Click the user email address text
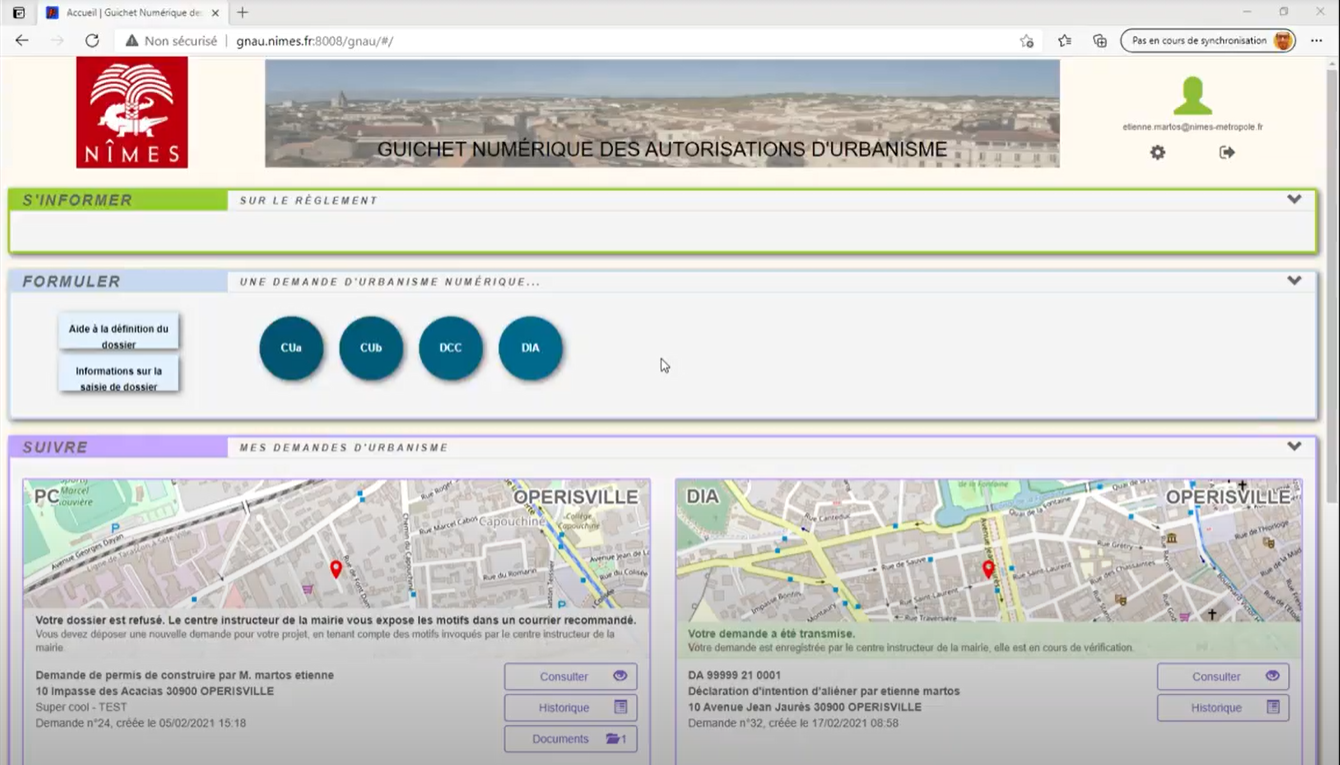This screenshot has height=765, width=1340. pos(1192,127)
